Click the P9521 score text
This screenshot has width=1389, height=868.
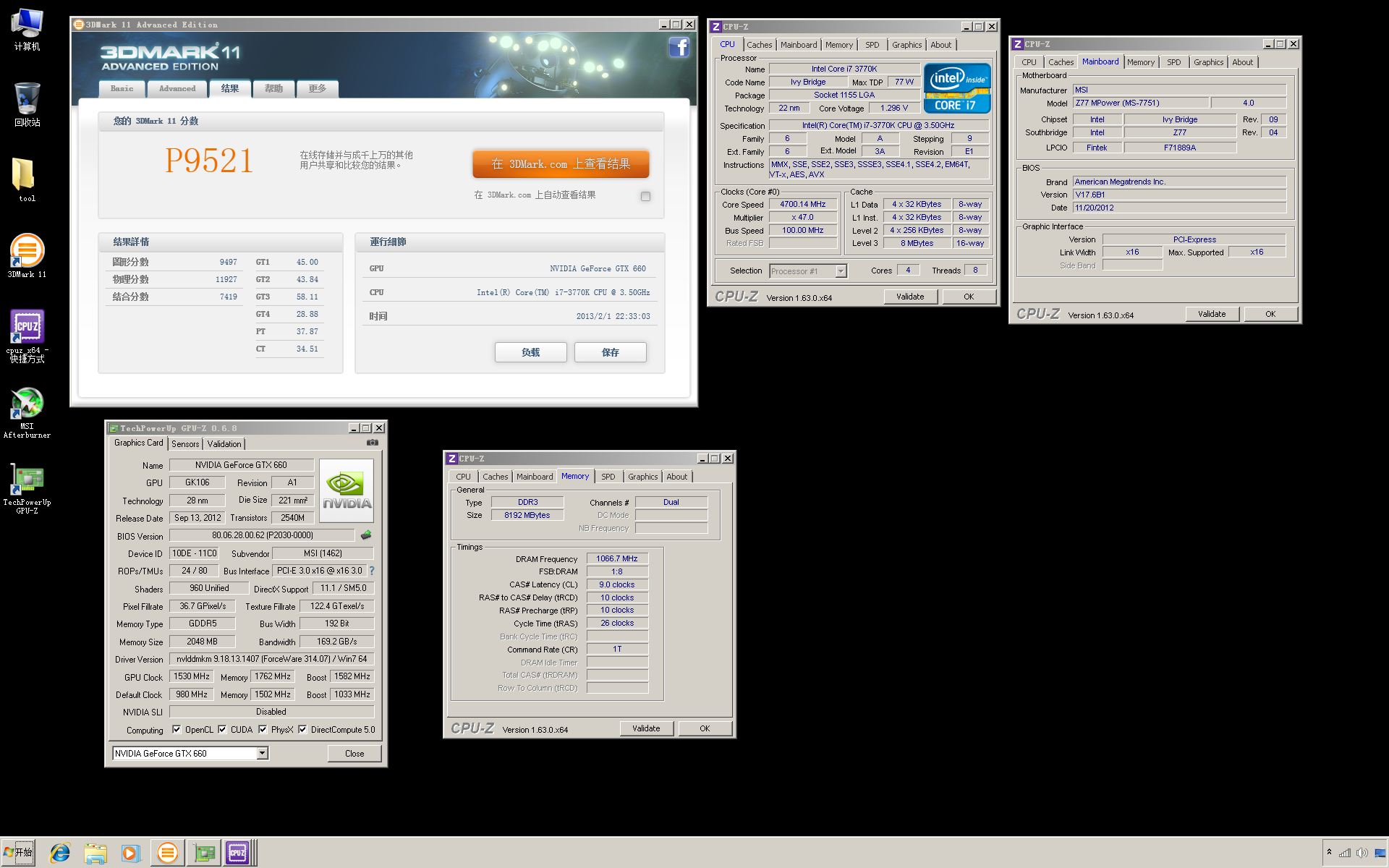pos(209,161)
